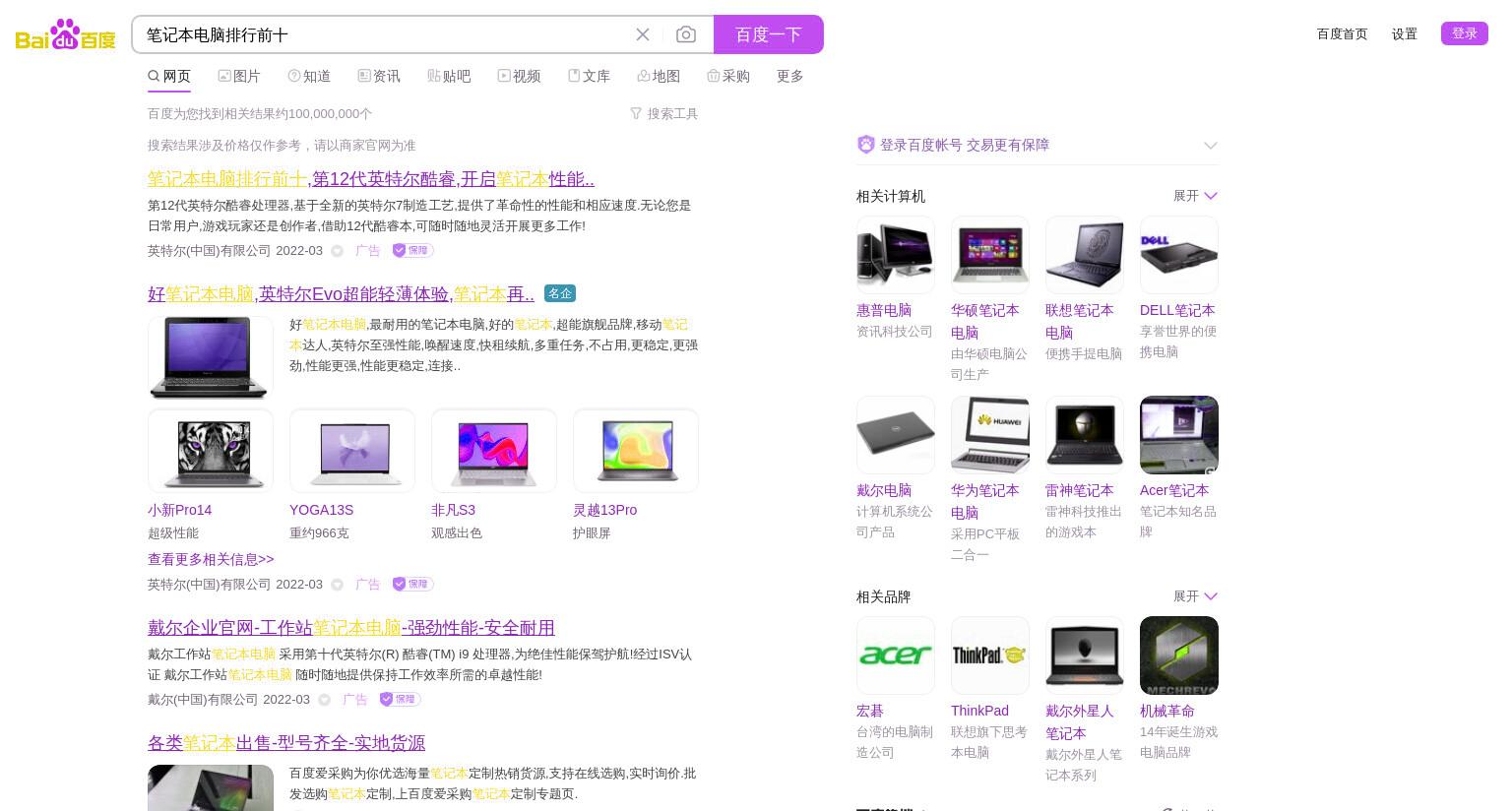The width and height of the screenshot is (1512, 811).
Task: Click the 宏碁 acer logo
Action: pos(896,655)
